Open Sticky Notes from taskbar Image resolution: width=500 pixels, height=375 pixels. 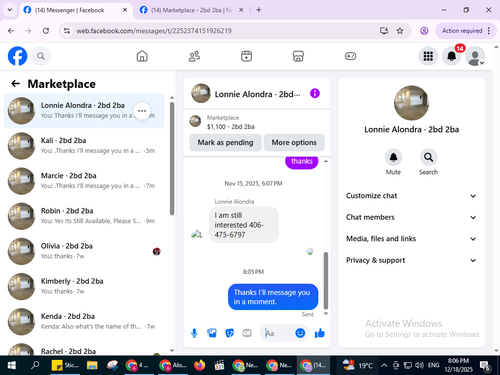pyautogui.click(x=65, y=365)
